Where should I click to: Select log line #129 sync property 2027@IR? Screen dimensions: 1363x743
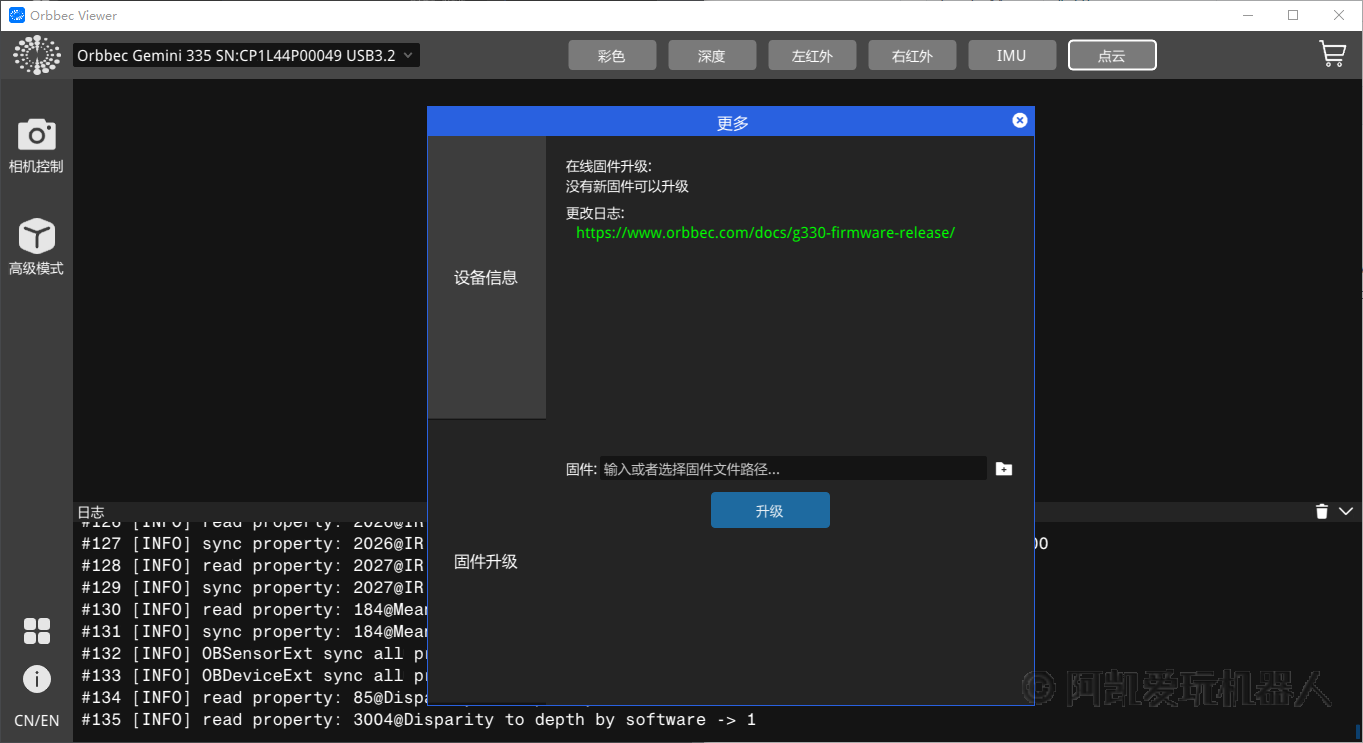coord(254,588)
